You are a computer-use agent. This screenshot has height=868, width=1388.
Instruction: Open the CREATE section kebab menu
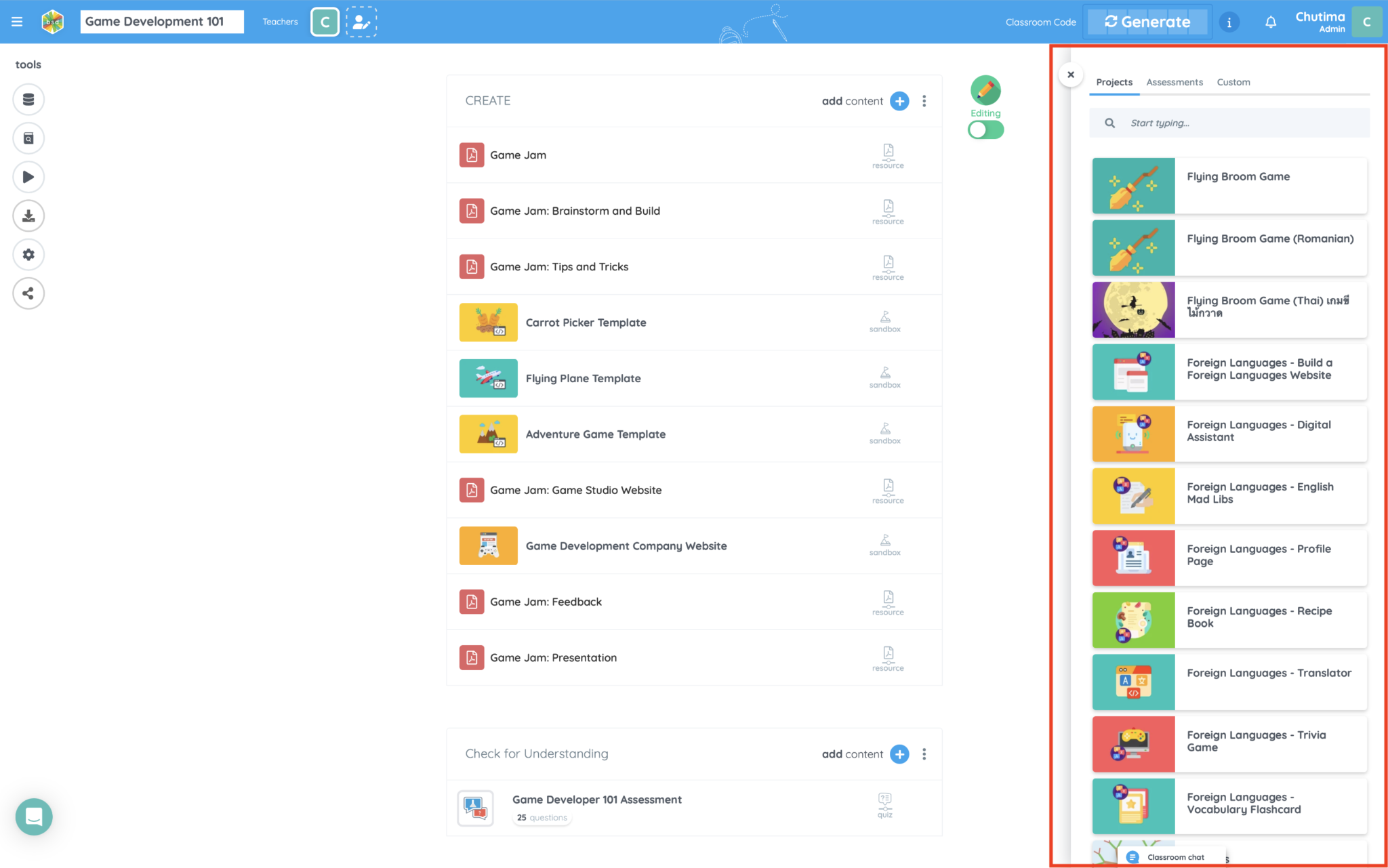924,100
